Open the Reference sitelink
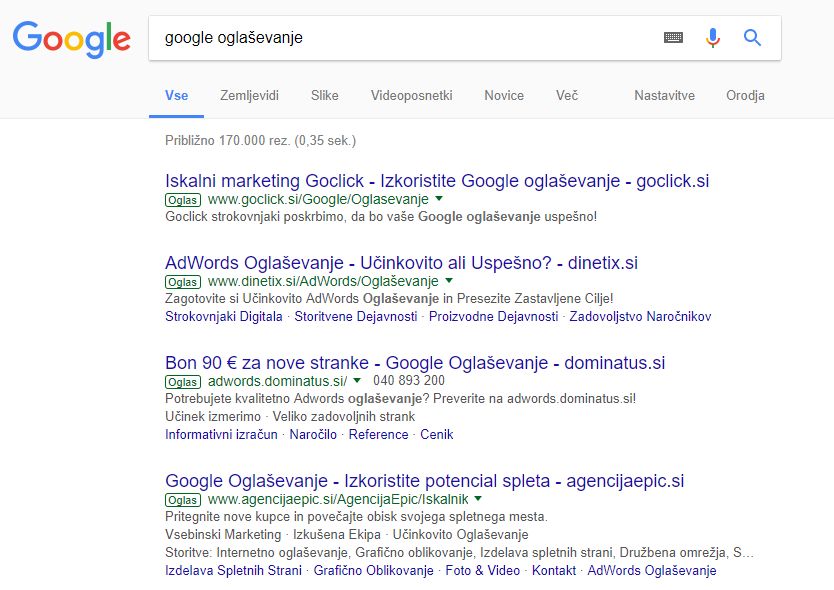The image size is (834, 590). pyautogui.click(x=378, y=435)
